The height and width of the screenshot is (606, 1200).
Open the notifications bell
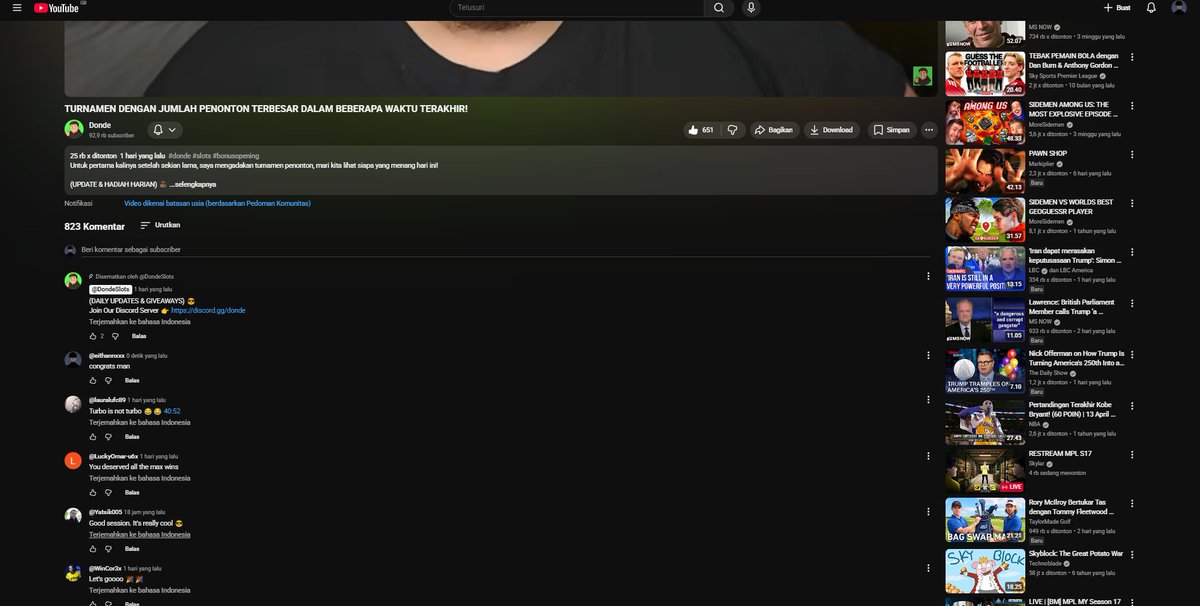pyautogui.click(x=1154, y=7)
